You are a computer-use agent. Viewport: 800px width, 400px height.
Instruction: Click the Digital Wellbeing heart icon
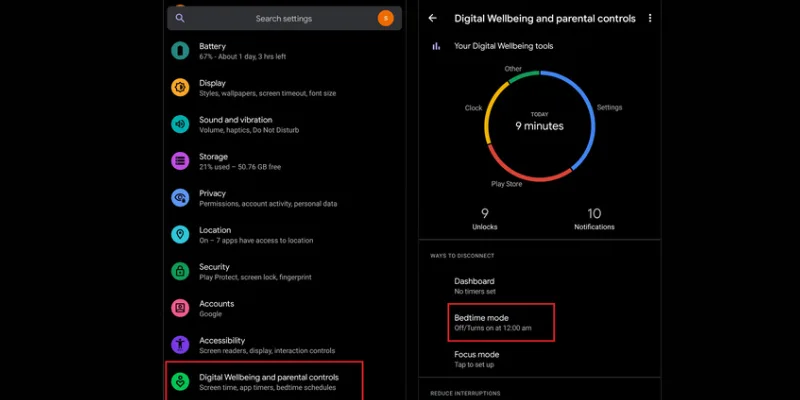[180, 382]
